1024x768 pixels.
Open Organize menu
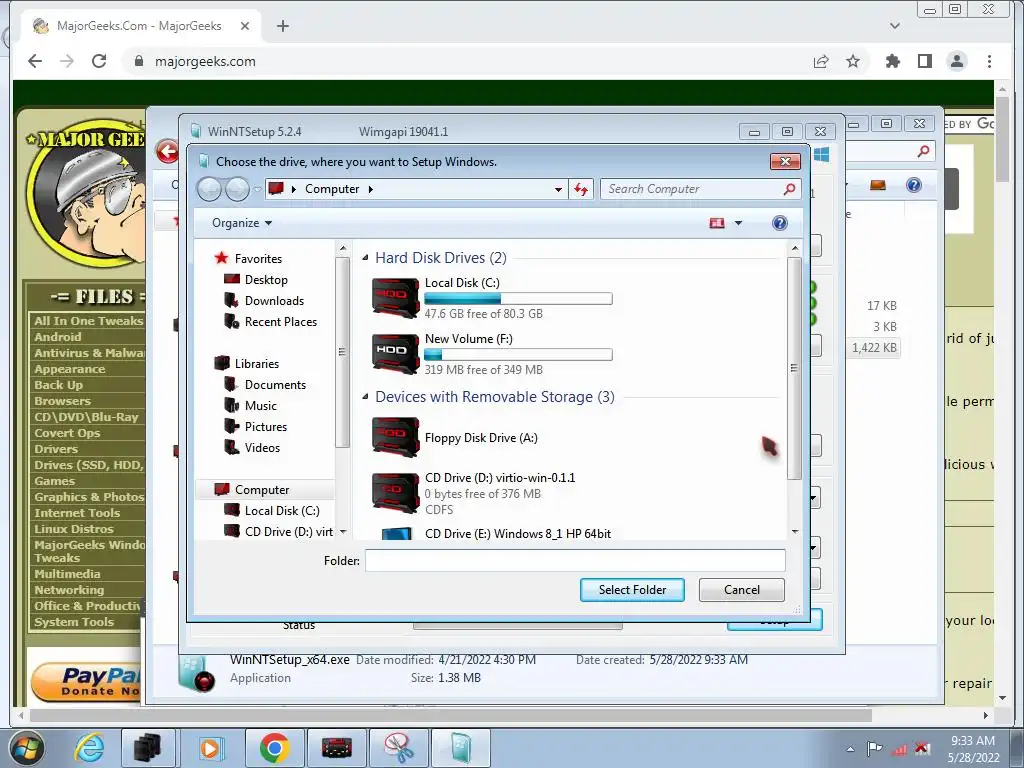(x=242, y=223)
